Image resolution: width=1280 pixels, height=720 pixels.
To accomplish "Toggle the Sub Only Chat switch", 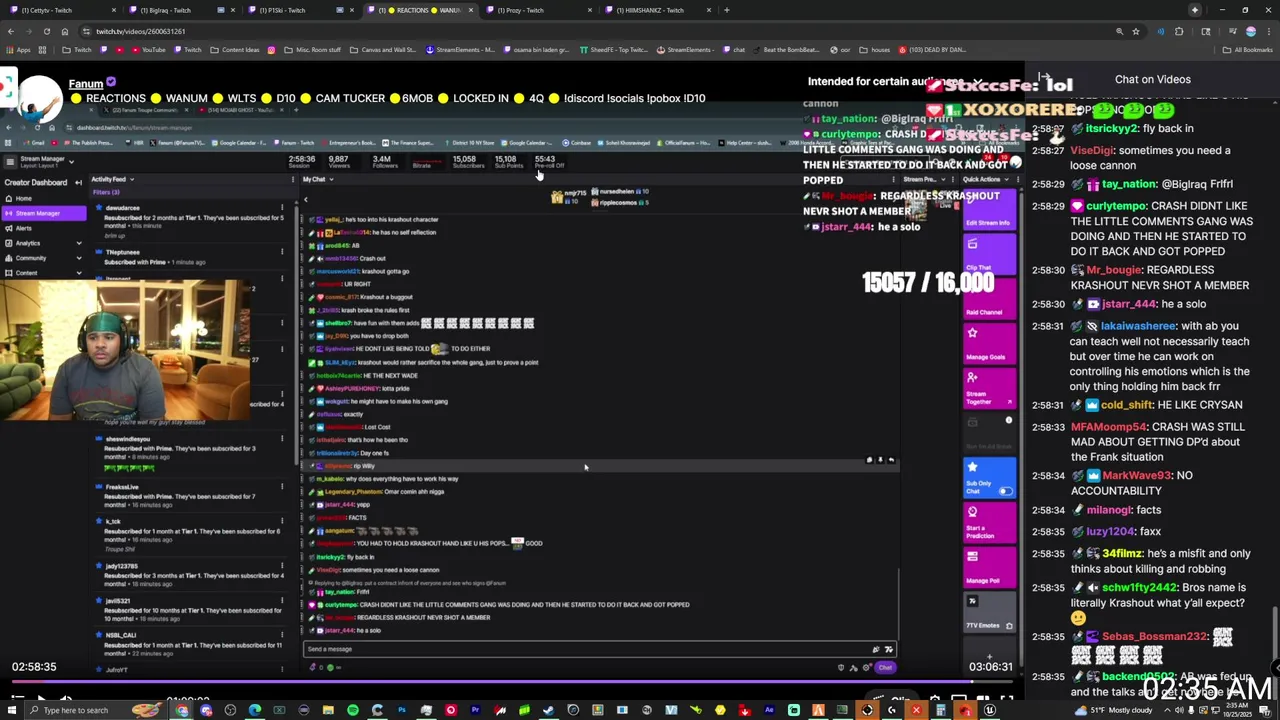I will (x=1004, y=491).
